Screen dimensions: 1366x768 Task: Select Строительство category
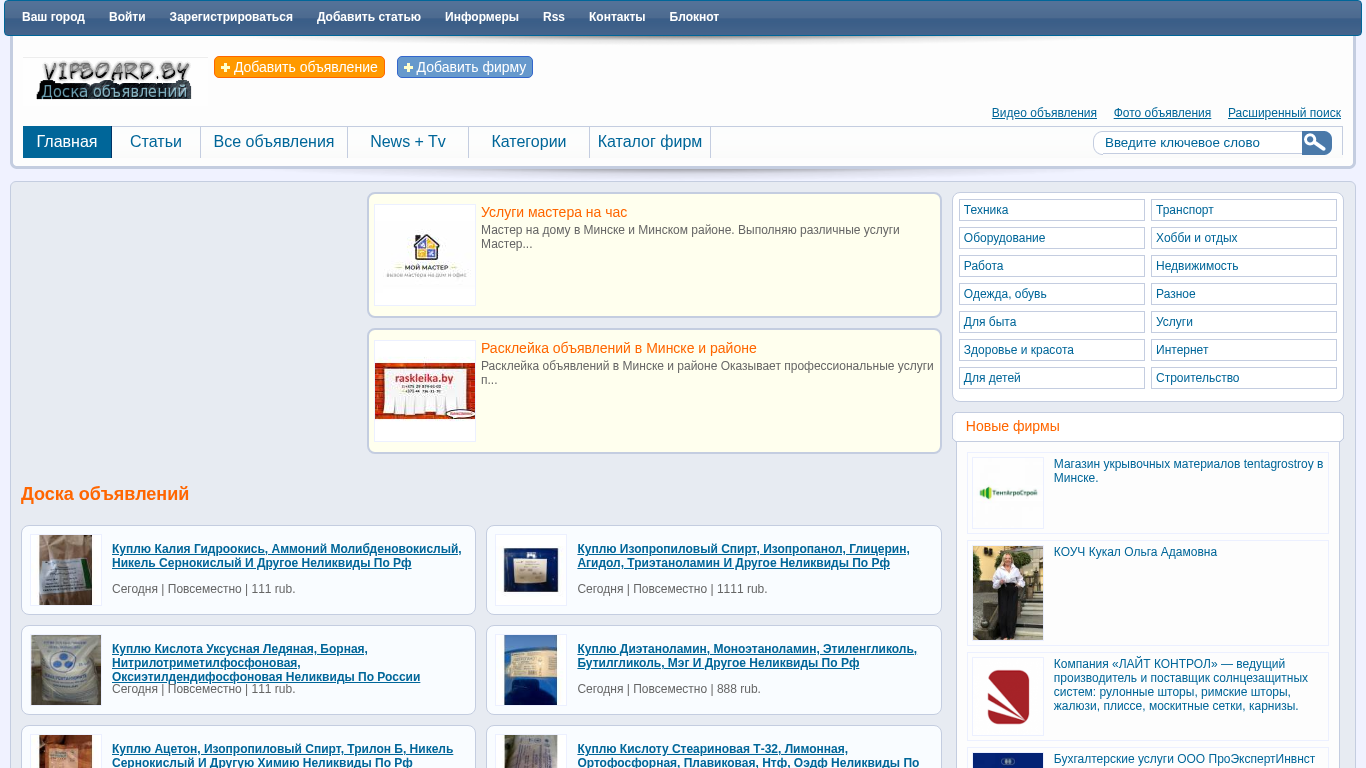click(1244, 378)
